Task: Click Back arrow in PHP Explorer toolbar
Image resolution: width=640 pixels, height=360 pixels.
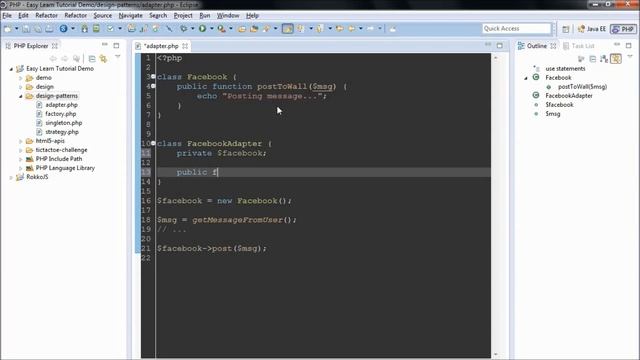Action: pos(53,59)
